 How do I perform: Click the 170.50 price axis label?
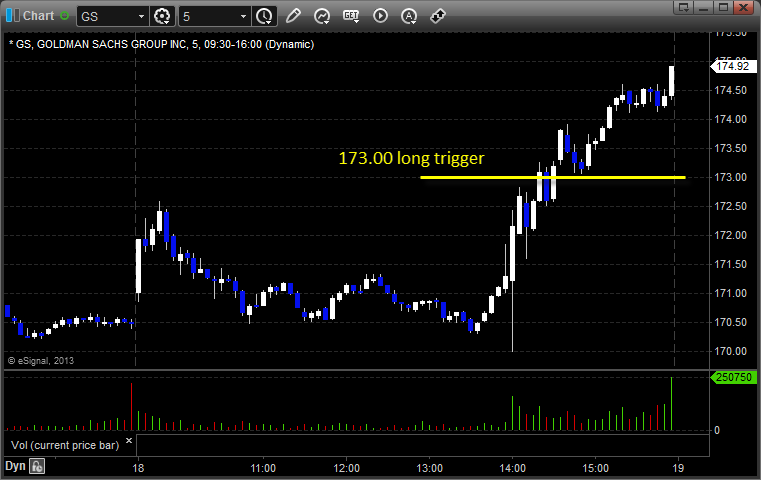[730, 322]
